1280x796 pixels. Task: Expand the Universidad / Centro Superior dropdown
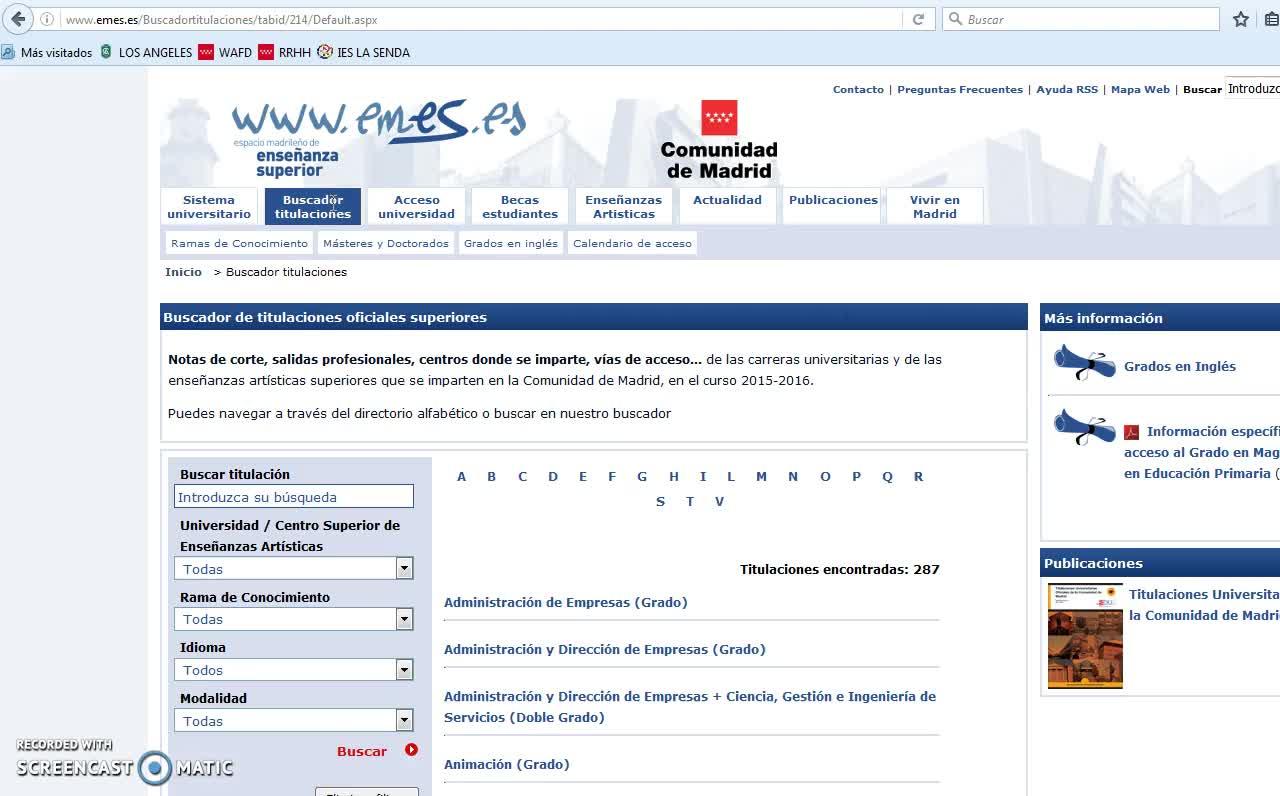404,568
